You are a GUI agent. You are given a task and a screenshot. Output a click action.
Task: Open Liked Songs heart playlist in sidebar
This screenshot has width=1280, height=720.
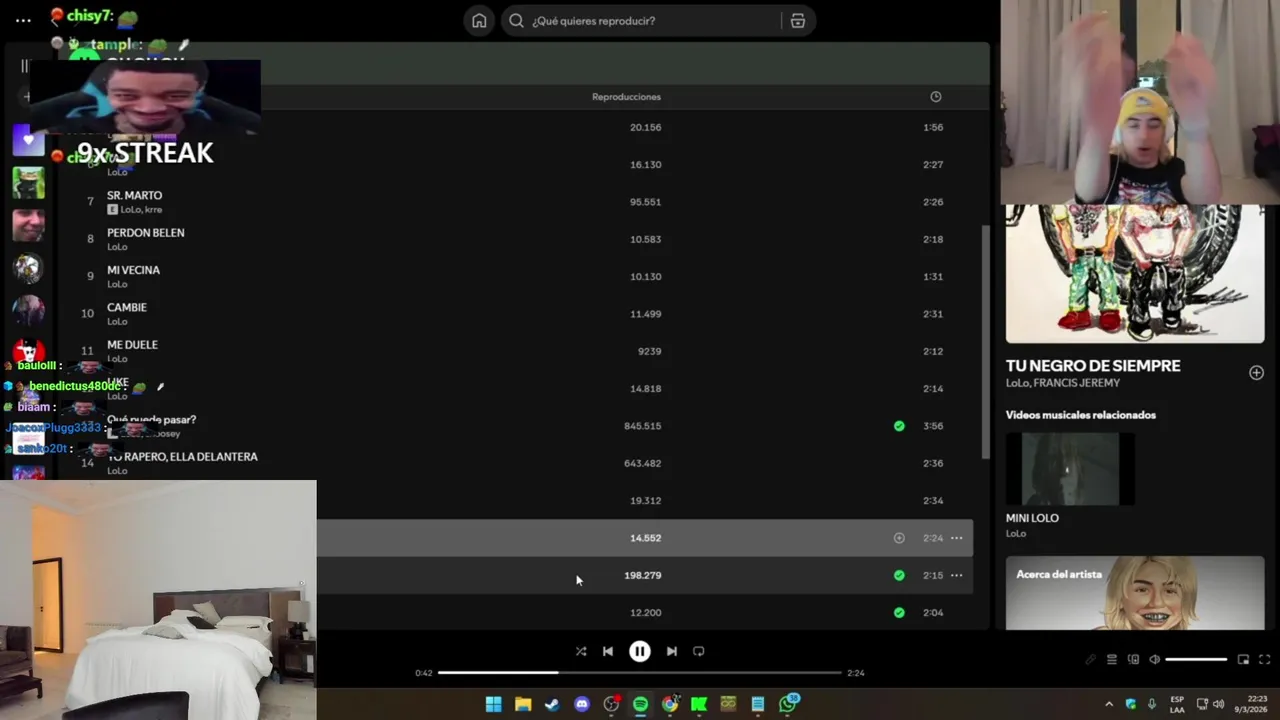click(x=28, y=140)
